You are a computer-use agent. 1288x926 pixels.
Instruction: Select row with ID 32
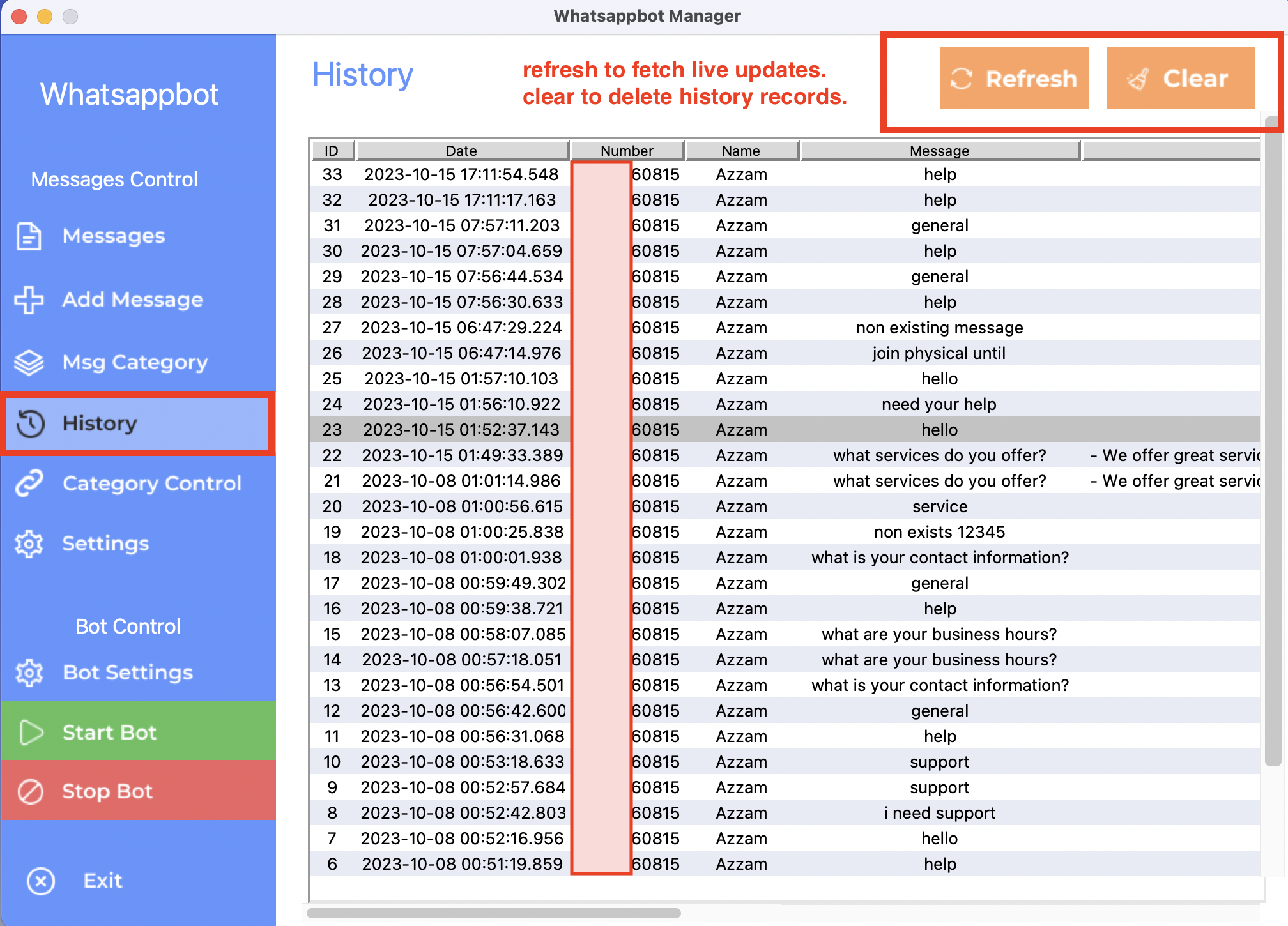pos(785,200)
